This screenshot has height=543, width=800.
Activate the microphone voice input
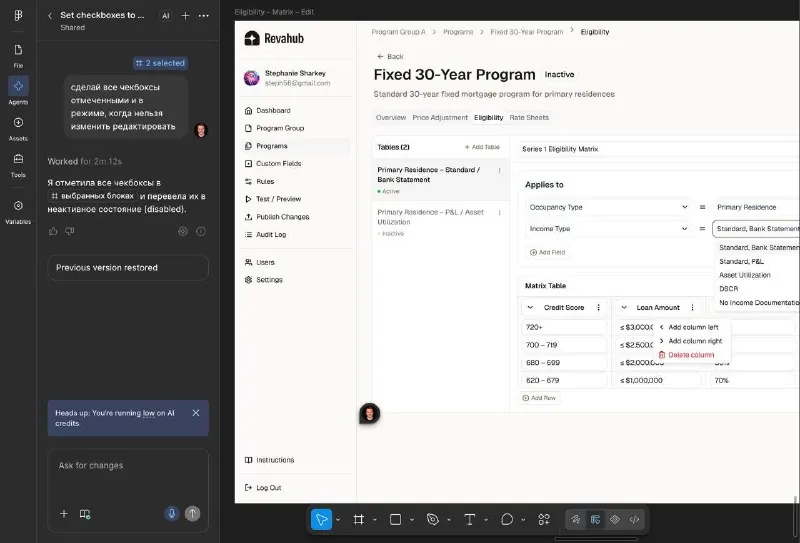172,513
